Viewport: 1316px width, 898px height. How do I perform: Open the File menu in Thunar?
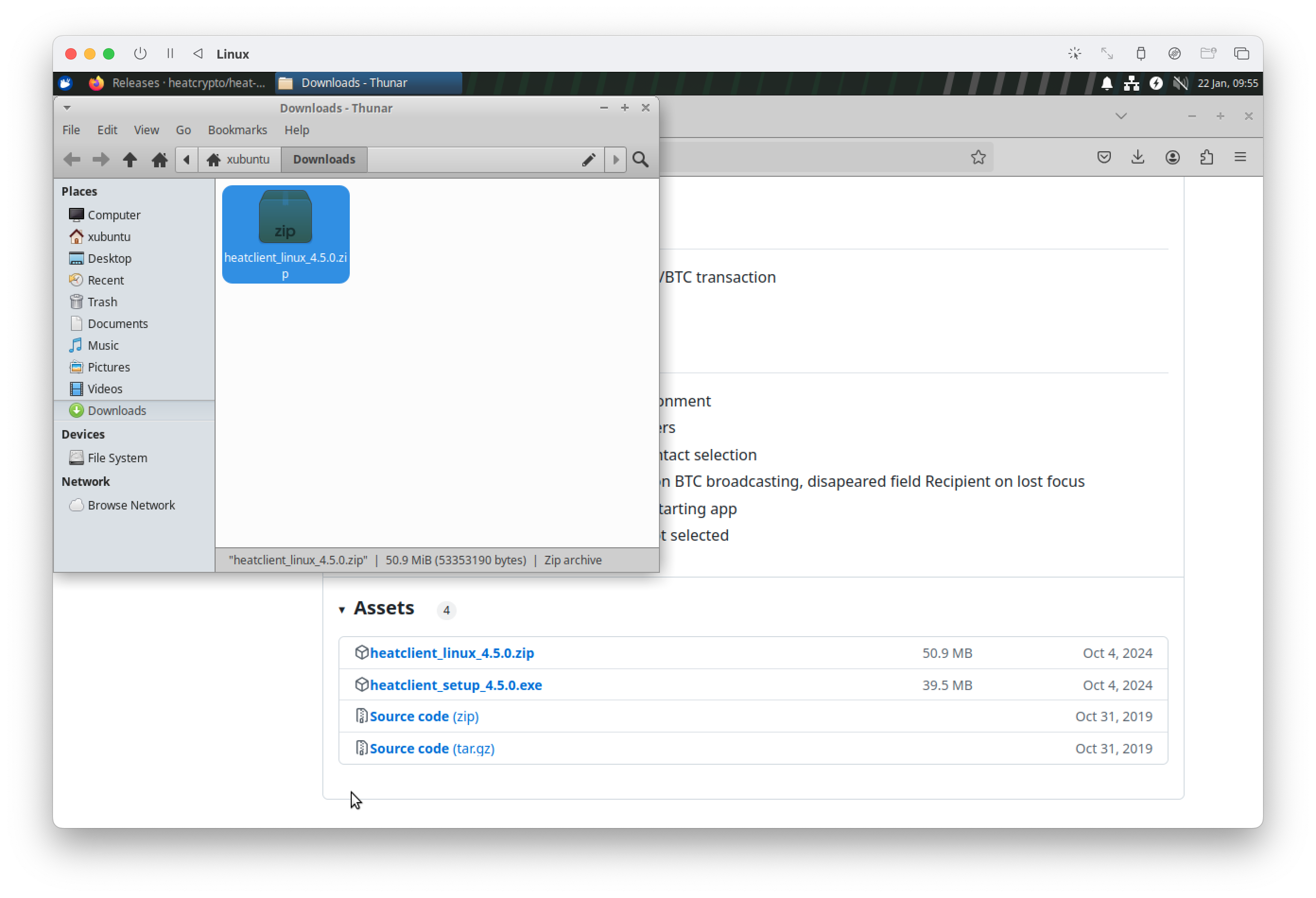tap(71, 130)
